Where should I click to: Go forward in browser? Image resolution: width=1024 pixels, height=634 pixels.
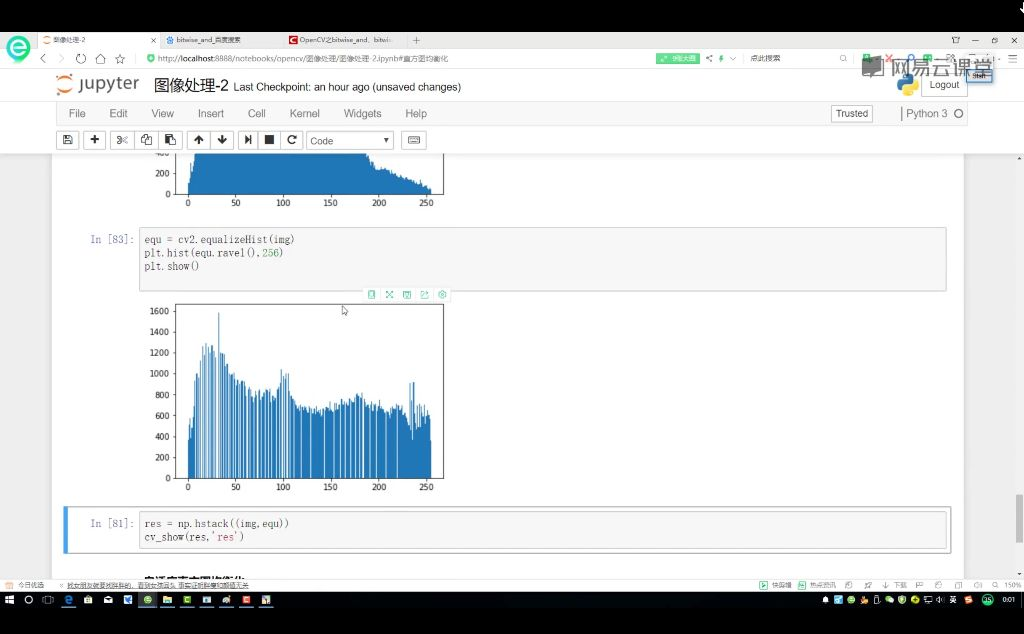pos(61,59)
